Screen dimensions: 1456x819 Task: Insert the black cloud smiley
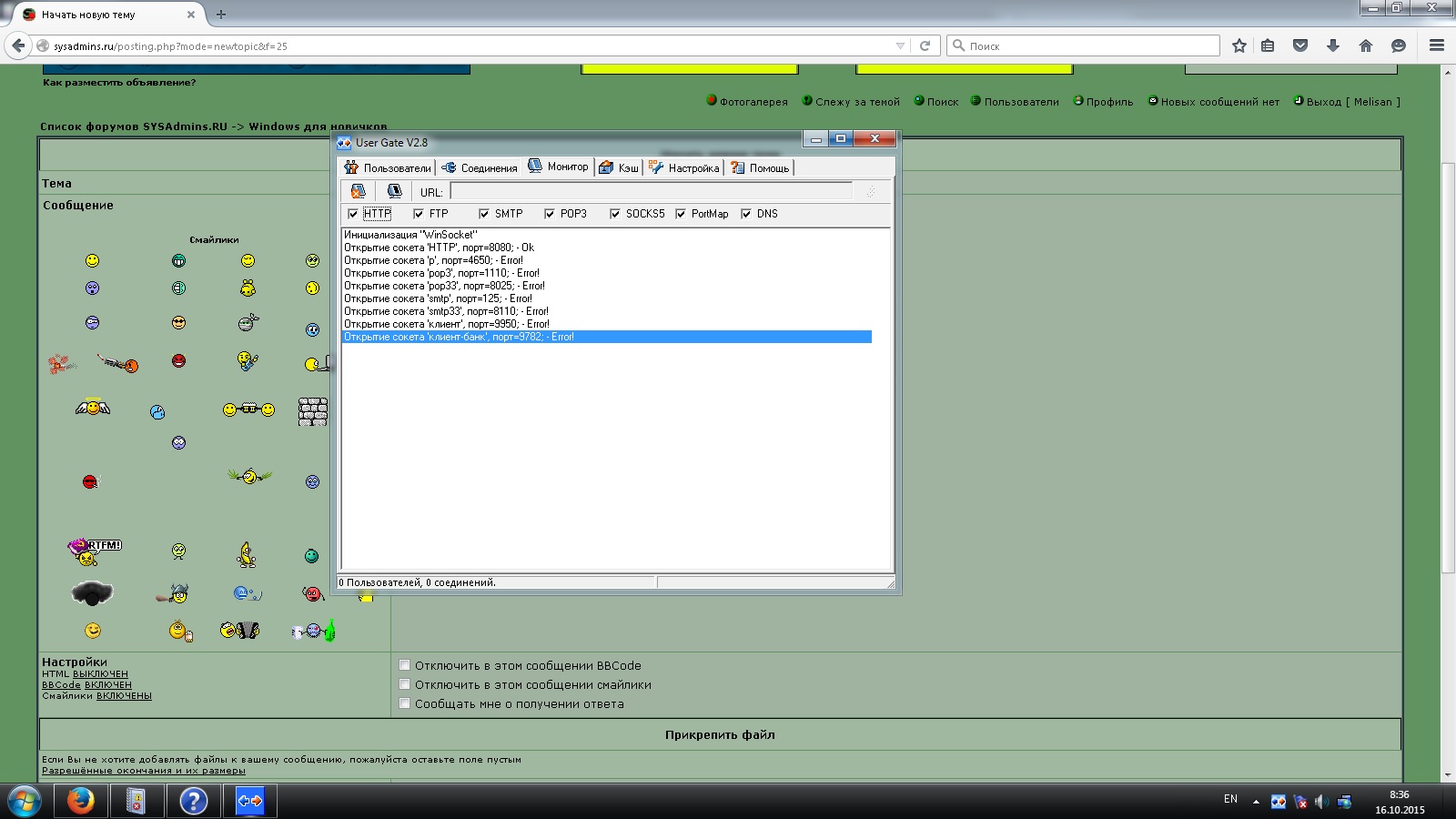pyautogui.click(x=92, y=593)
